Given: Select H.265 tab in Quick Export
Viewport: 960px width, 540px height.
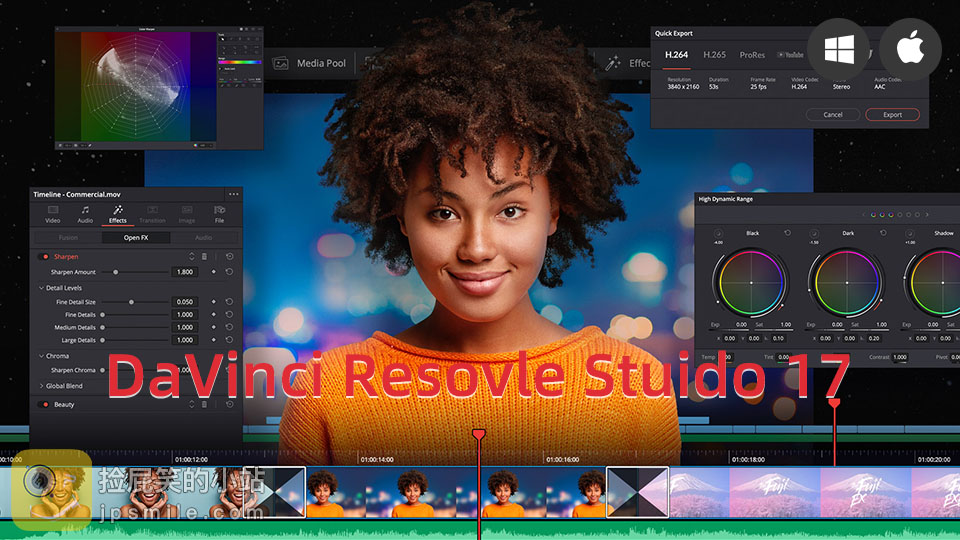Looking at the screenshot, I should [x=714, y=54].
